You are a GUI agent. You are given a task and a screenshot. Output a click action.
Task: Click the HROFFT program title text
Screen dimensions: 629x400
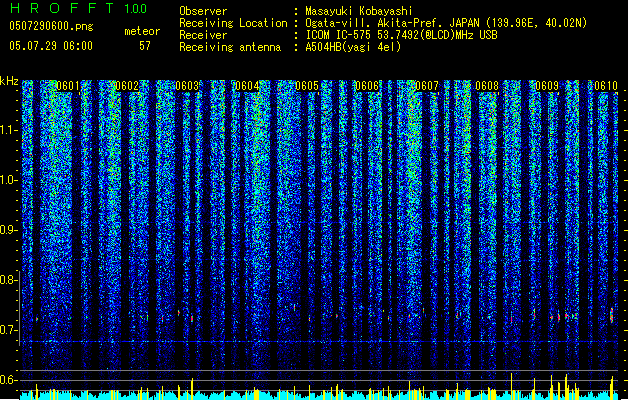[x=62, y=8]
